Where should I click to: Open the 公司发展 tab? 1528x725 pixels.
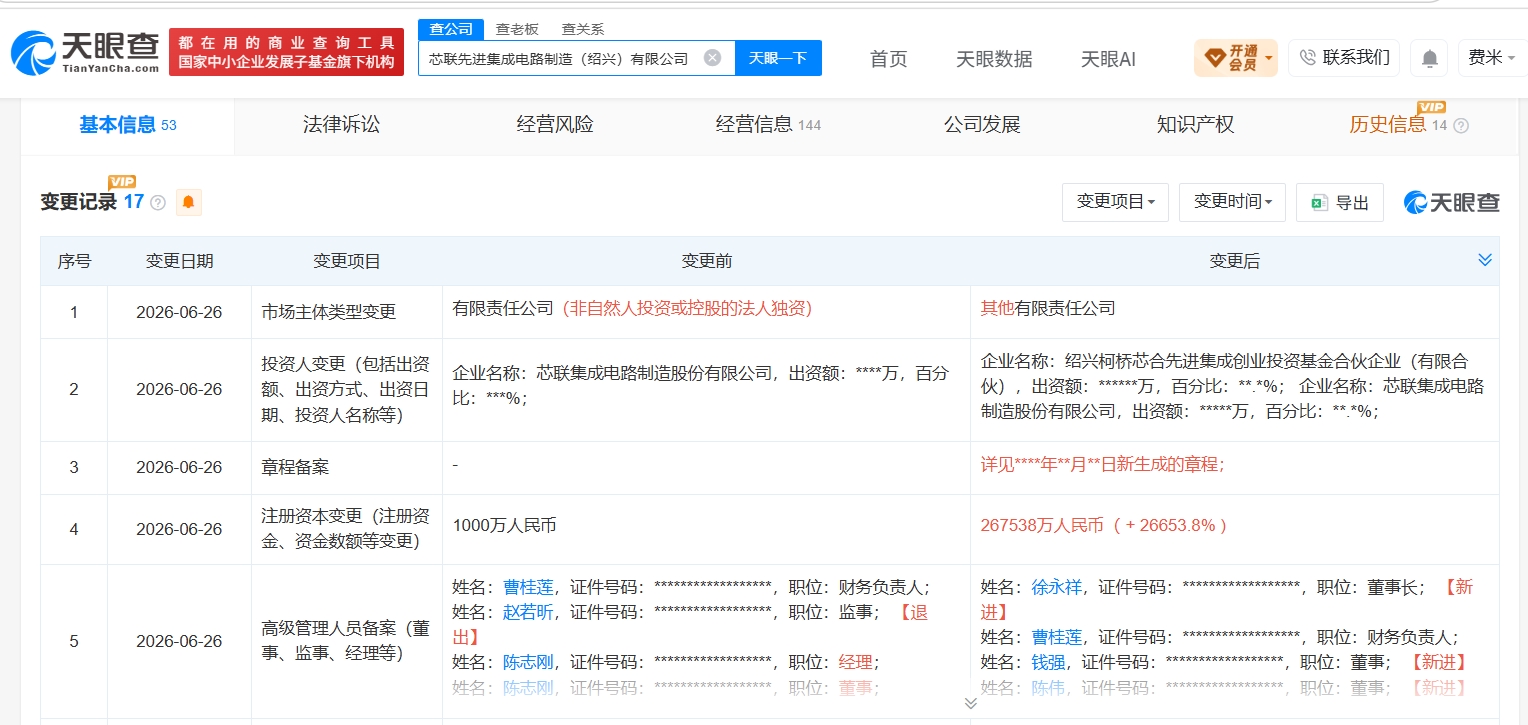pos(982,125)
